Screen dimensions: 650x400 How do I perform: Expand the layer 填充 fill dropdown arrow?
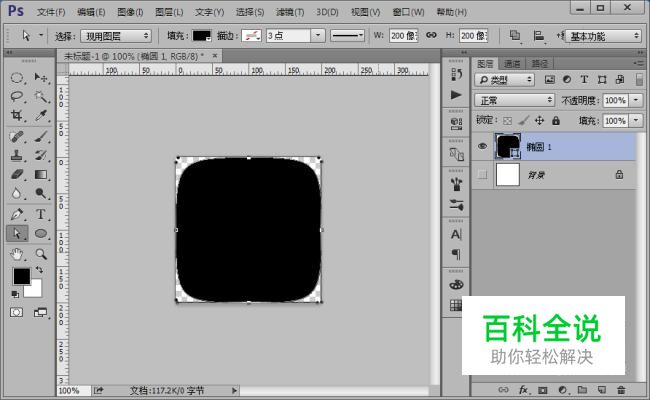[x=636, y=121]
